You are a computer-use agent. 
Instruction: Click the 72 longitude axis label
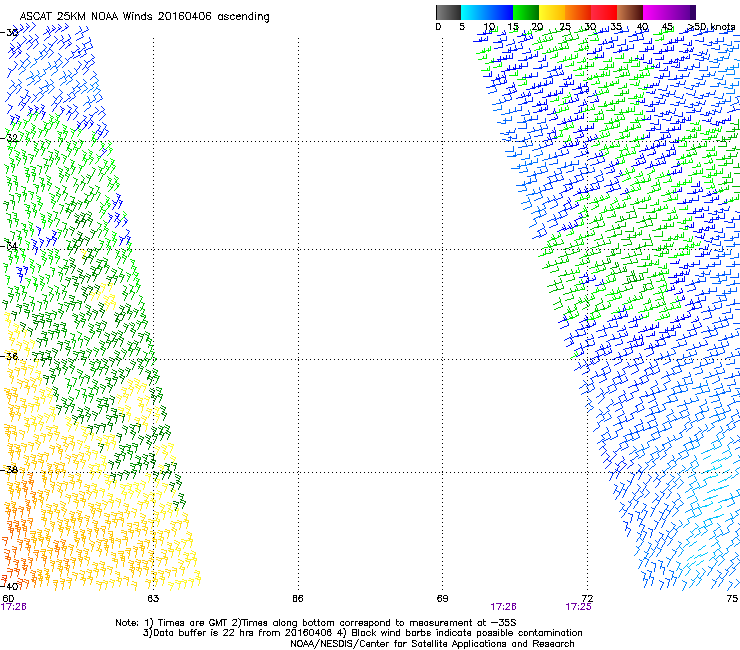pyautogui.click(x=587, y=599)
